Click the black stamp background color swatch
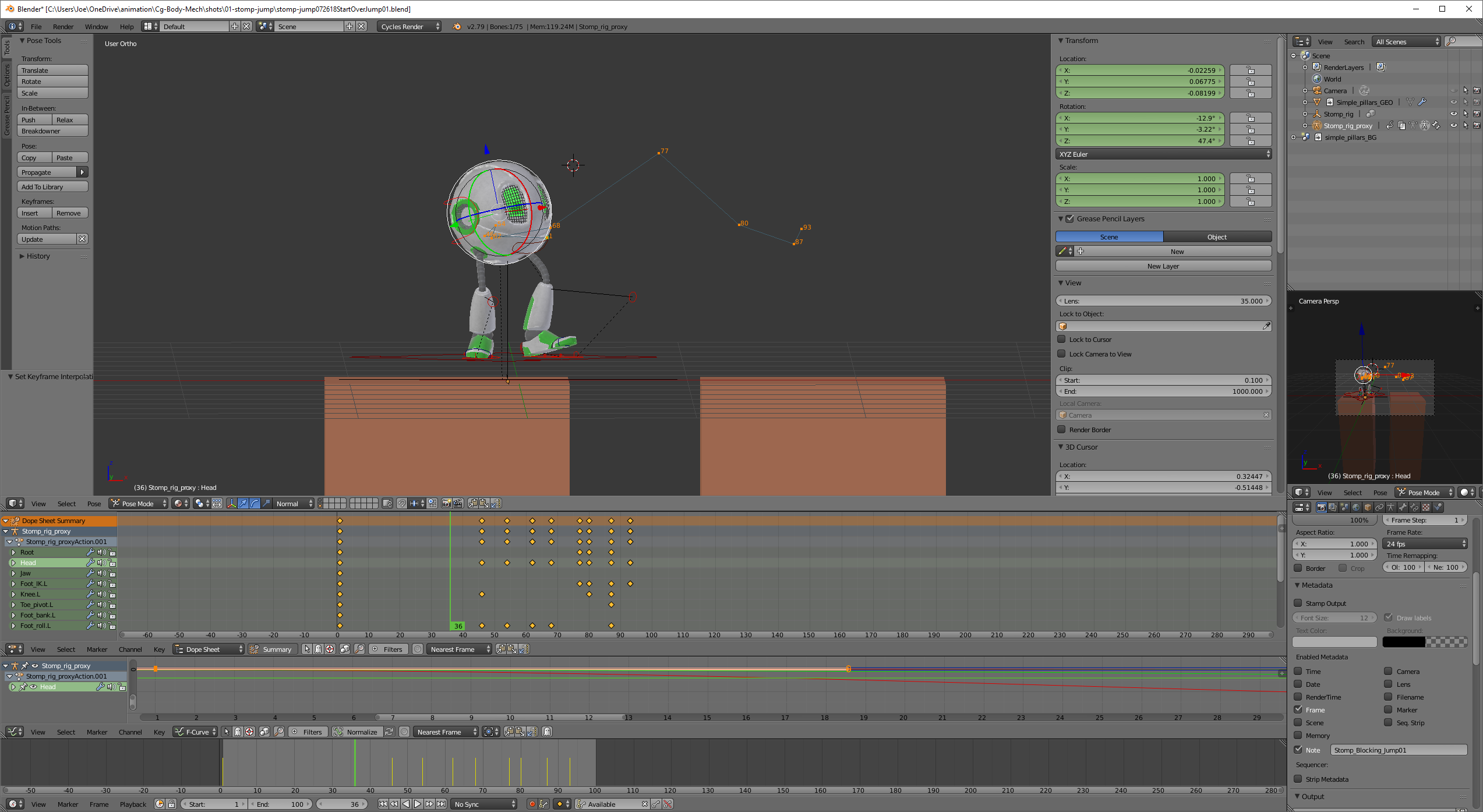Viewport: 1483px width, 812px height. (1403, 642)
